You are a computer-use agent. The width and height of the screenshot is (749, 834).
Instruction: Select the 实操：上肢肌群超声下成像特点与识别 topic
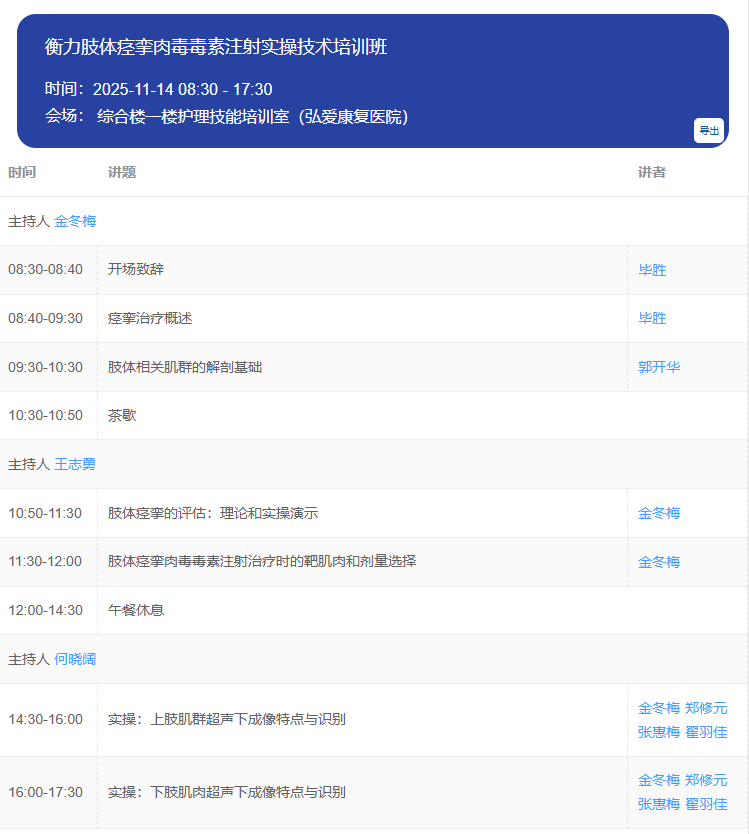227,719
